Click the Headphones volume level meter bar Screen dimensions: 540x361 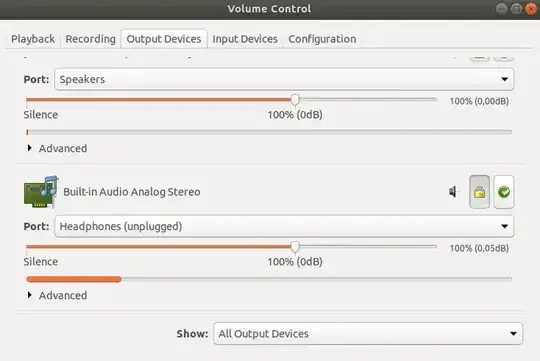click(269, 279)
